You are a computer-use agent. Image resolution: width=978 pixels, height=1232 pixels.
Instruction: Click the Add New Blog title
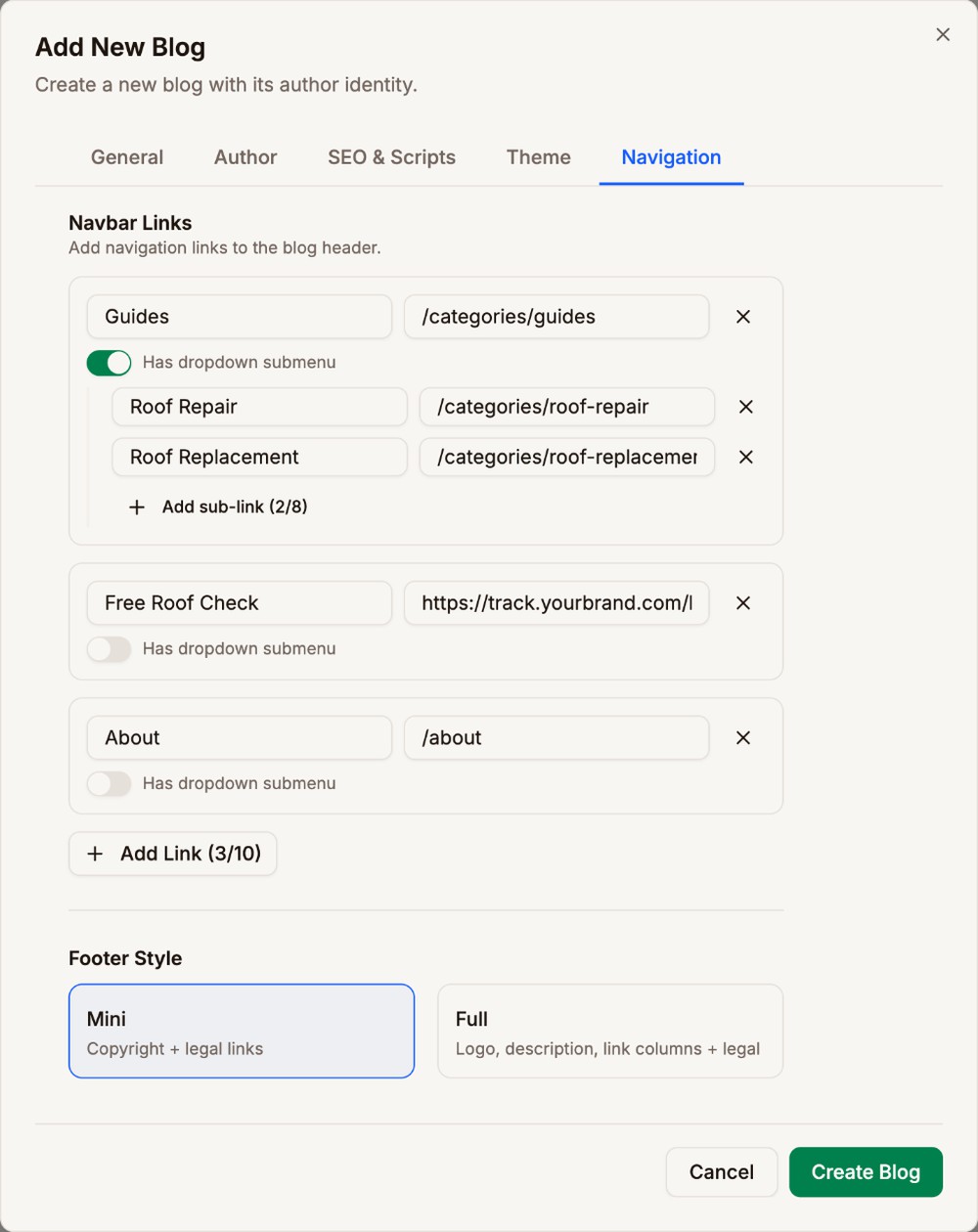pos(120,47)
